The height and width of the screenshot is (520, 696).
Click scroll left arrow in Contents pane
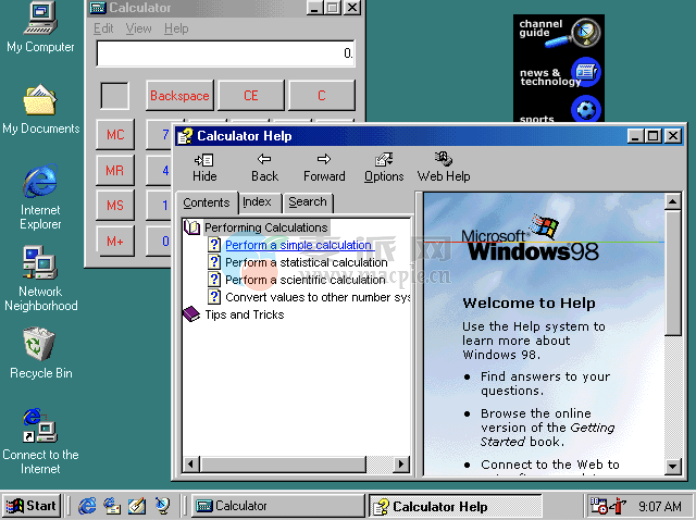tap(191, 464)
